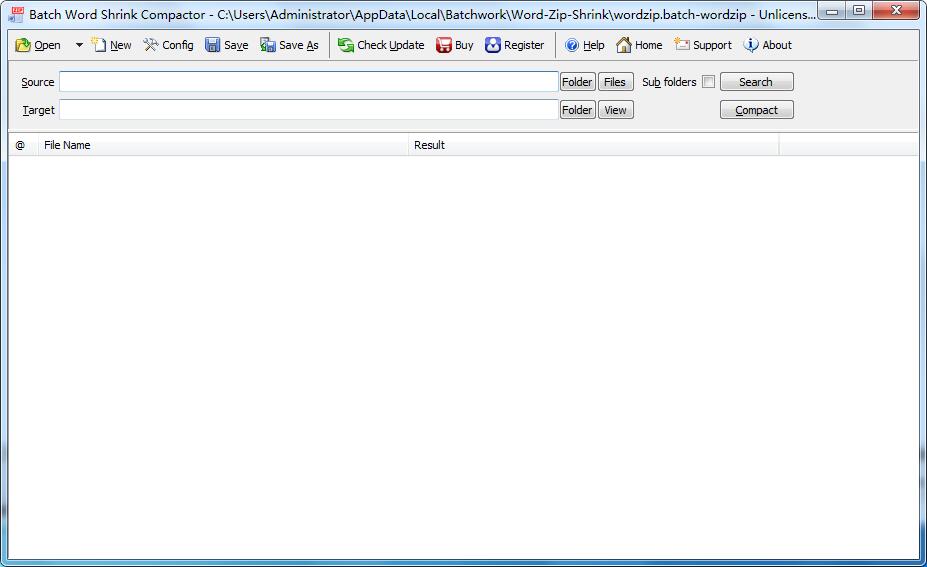
Task: Open the Buy shopping cart option
Action: click(x=455, y=45)
